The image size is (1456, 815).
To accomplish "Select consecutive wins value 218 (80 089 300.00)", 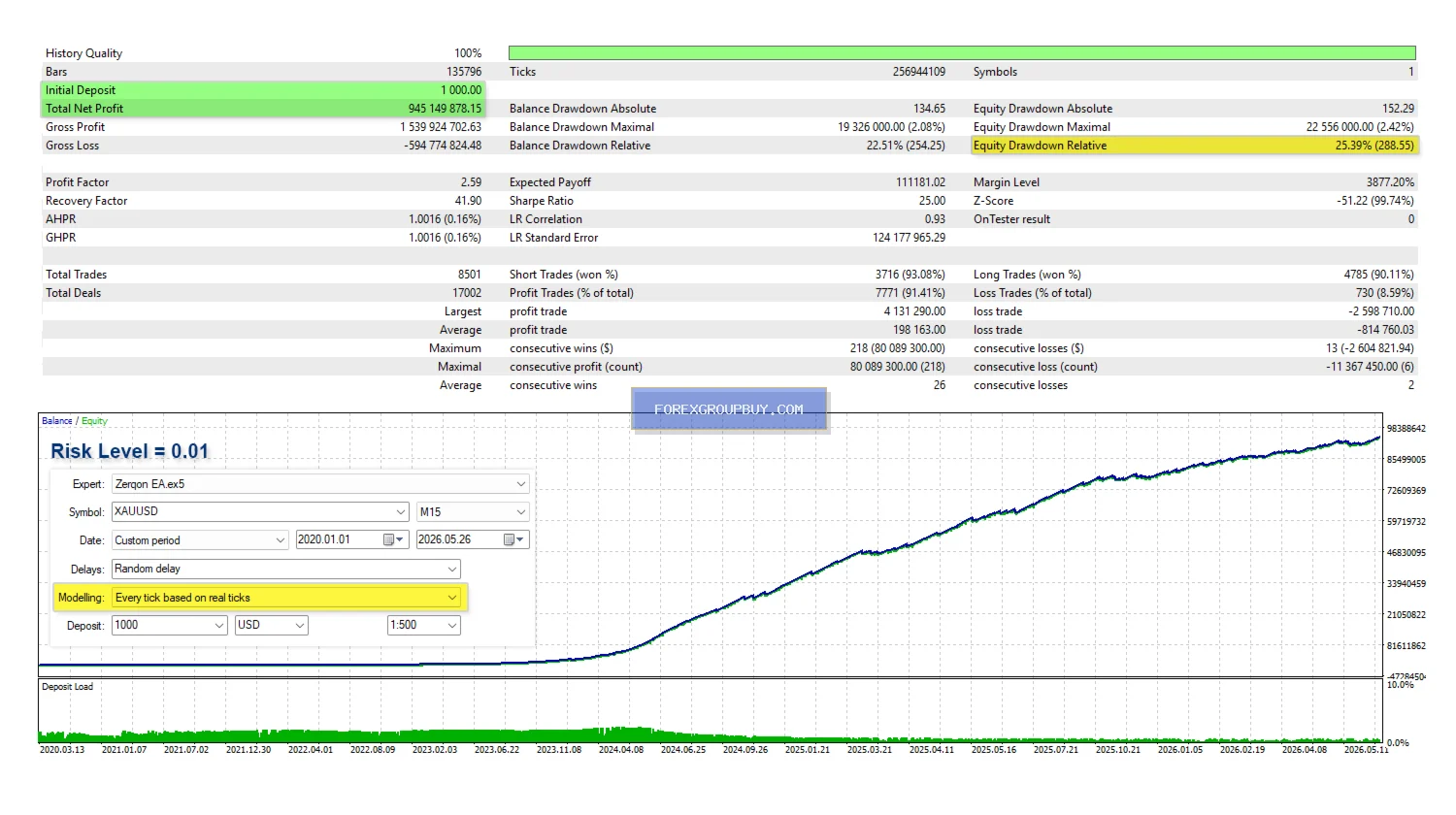I will [x=898, y=348].
